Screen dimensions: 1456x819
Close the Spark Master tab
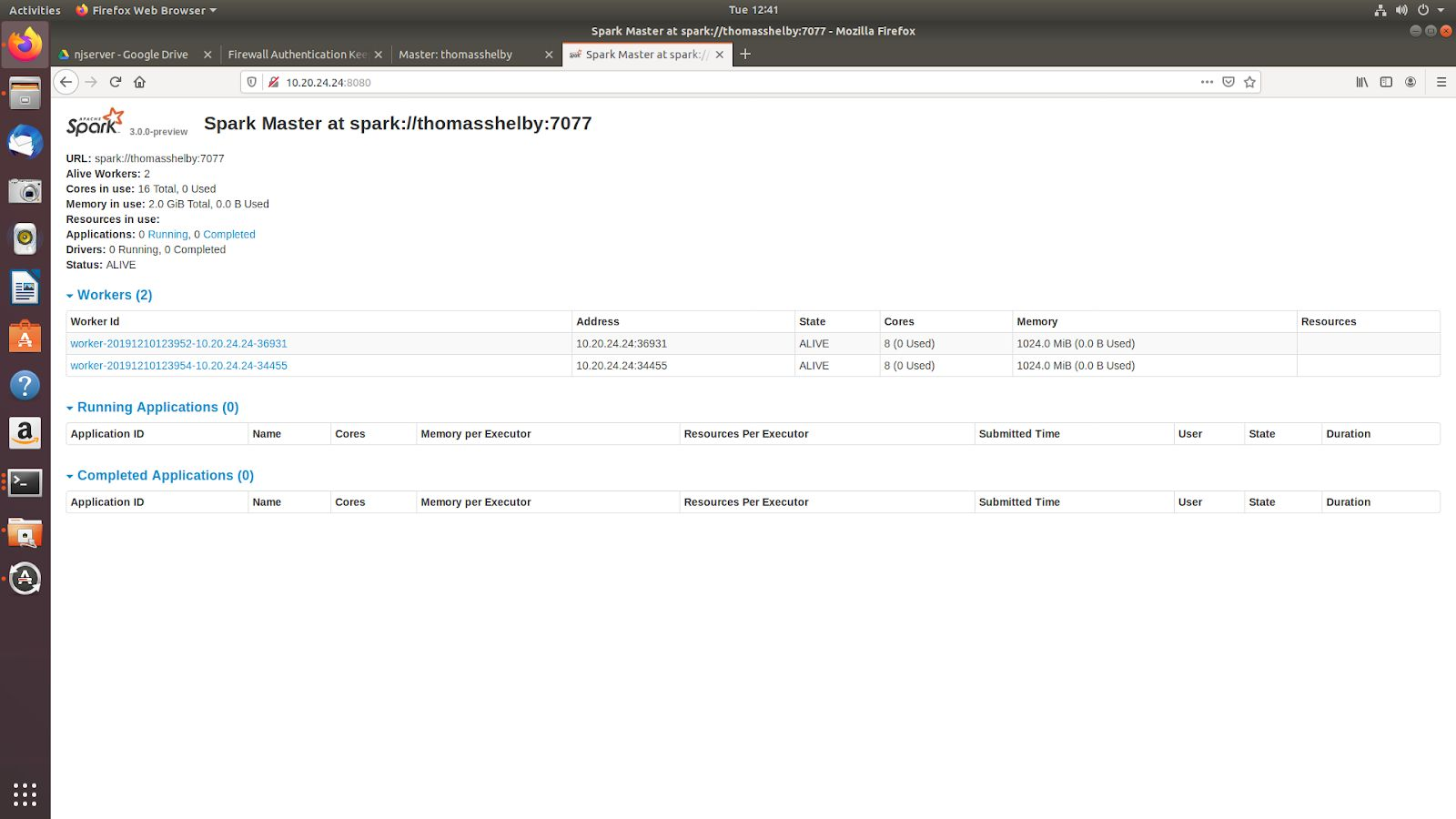(720, 55)
